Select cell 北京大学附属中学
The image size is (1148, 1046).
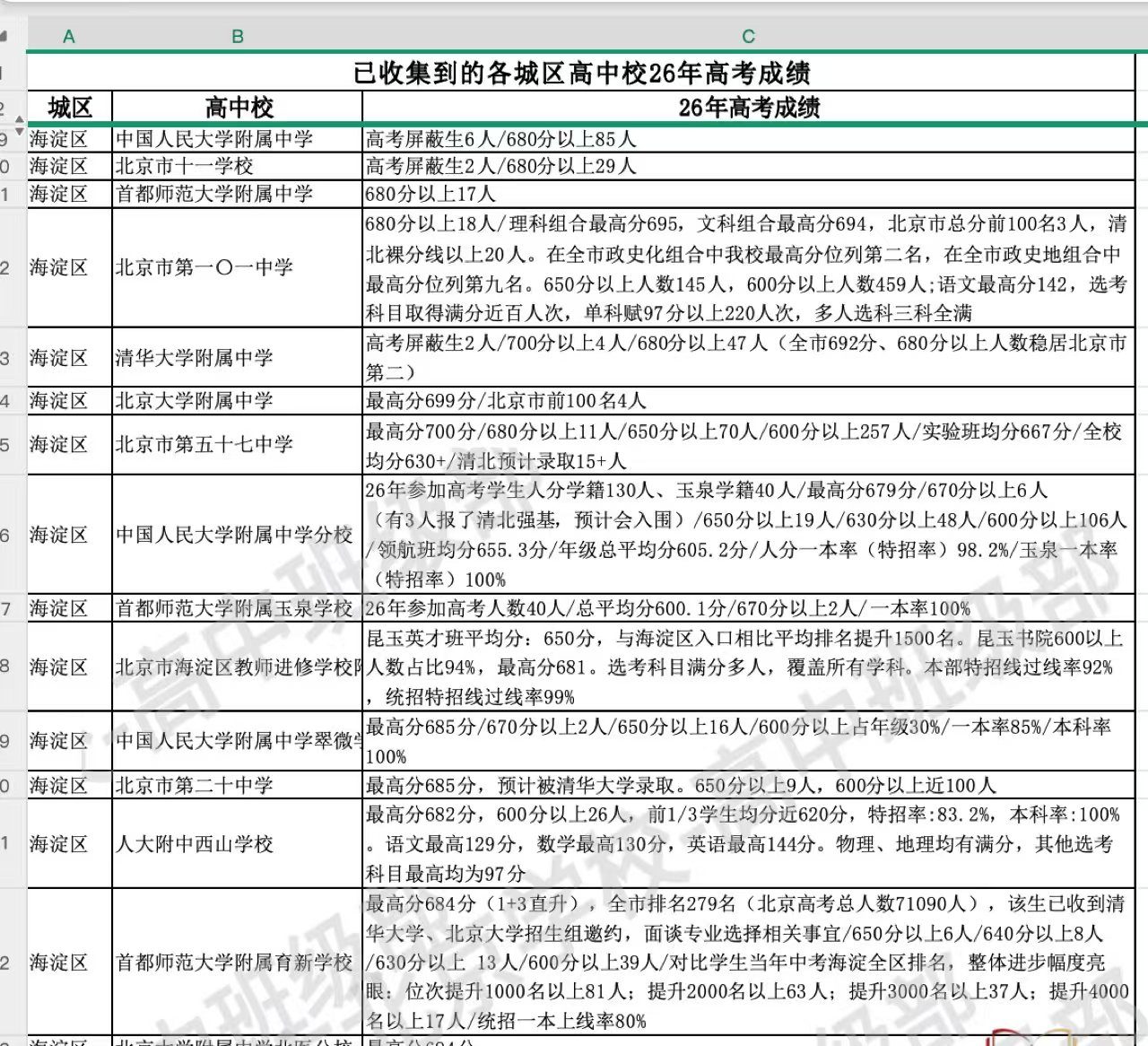(x=238, y=400)
